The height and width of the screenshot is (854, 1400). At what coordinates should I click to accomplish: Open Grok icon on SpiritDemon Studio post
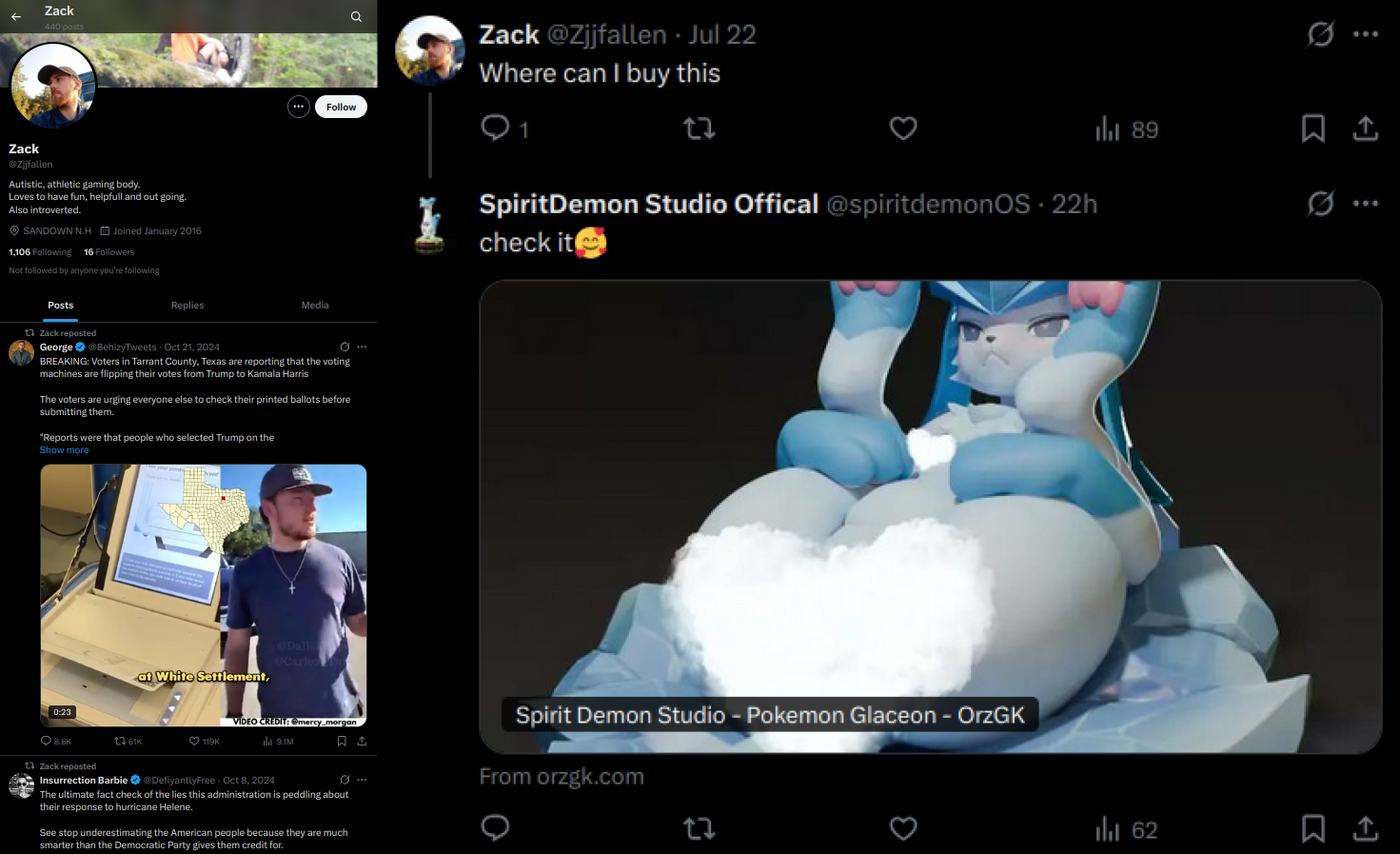[1320, 203]
